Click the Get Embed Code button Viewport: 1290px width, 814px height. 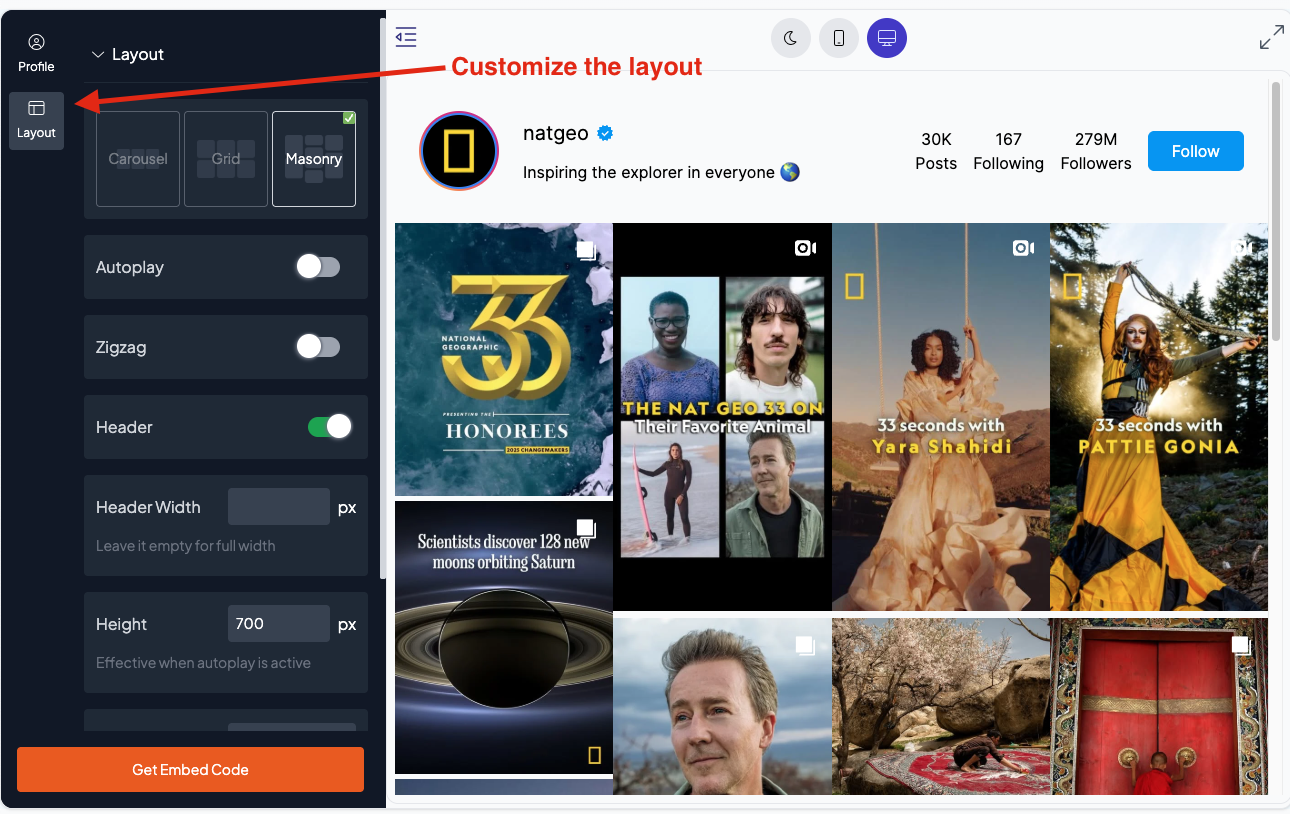190,770
